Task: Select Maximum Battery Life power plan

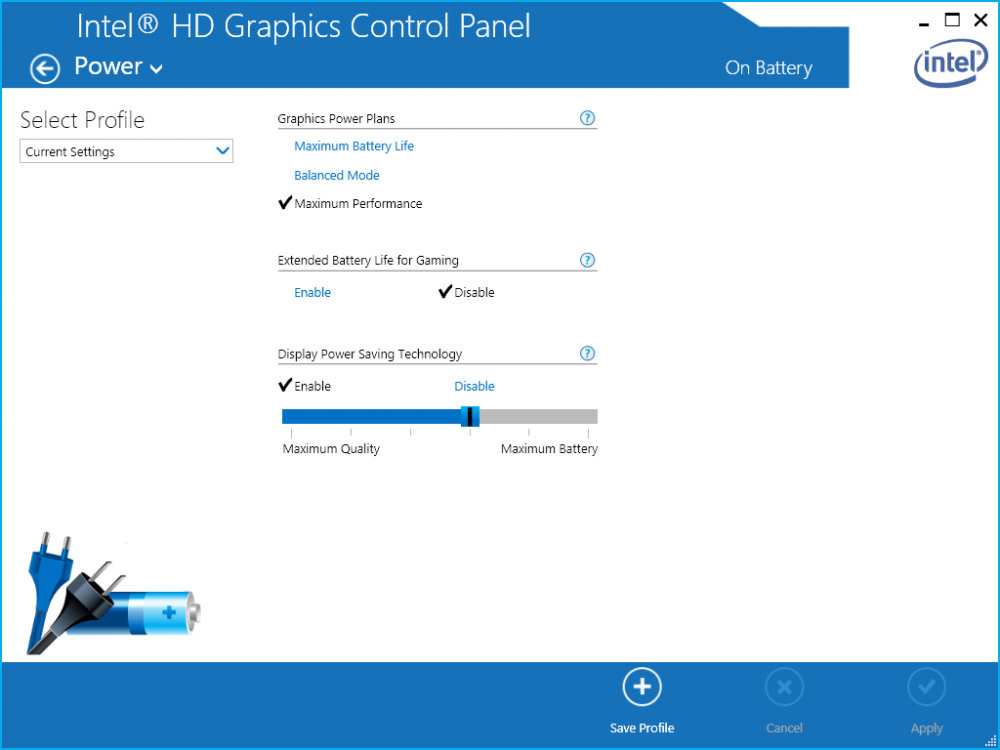Action: 354,146
